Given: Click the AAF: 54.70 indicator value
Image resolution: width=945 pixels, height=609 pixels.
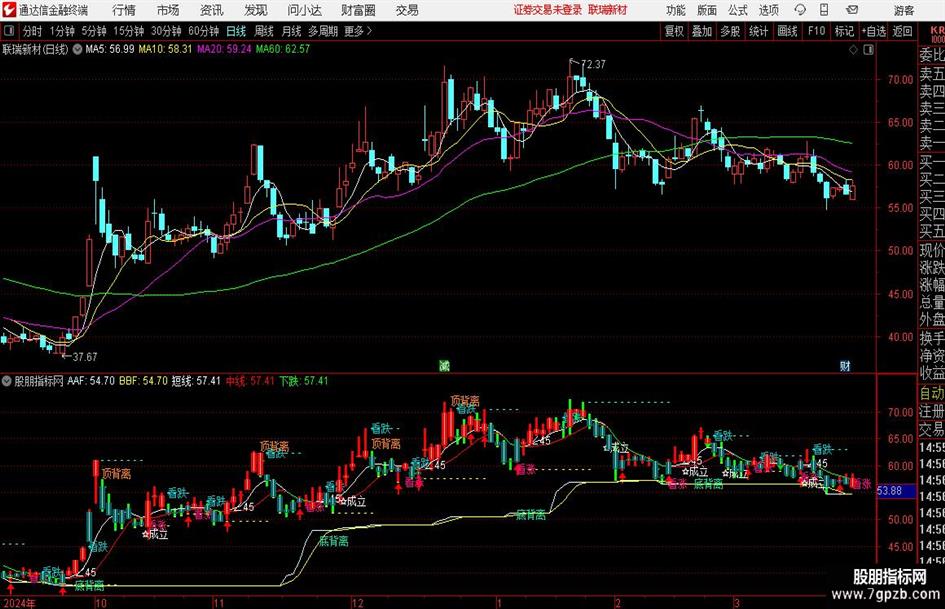Looking at the screenshot, I should pyautogui.click(x=91, y=381).
